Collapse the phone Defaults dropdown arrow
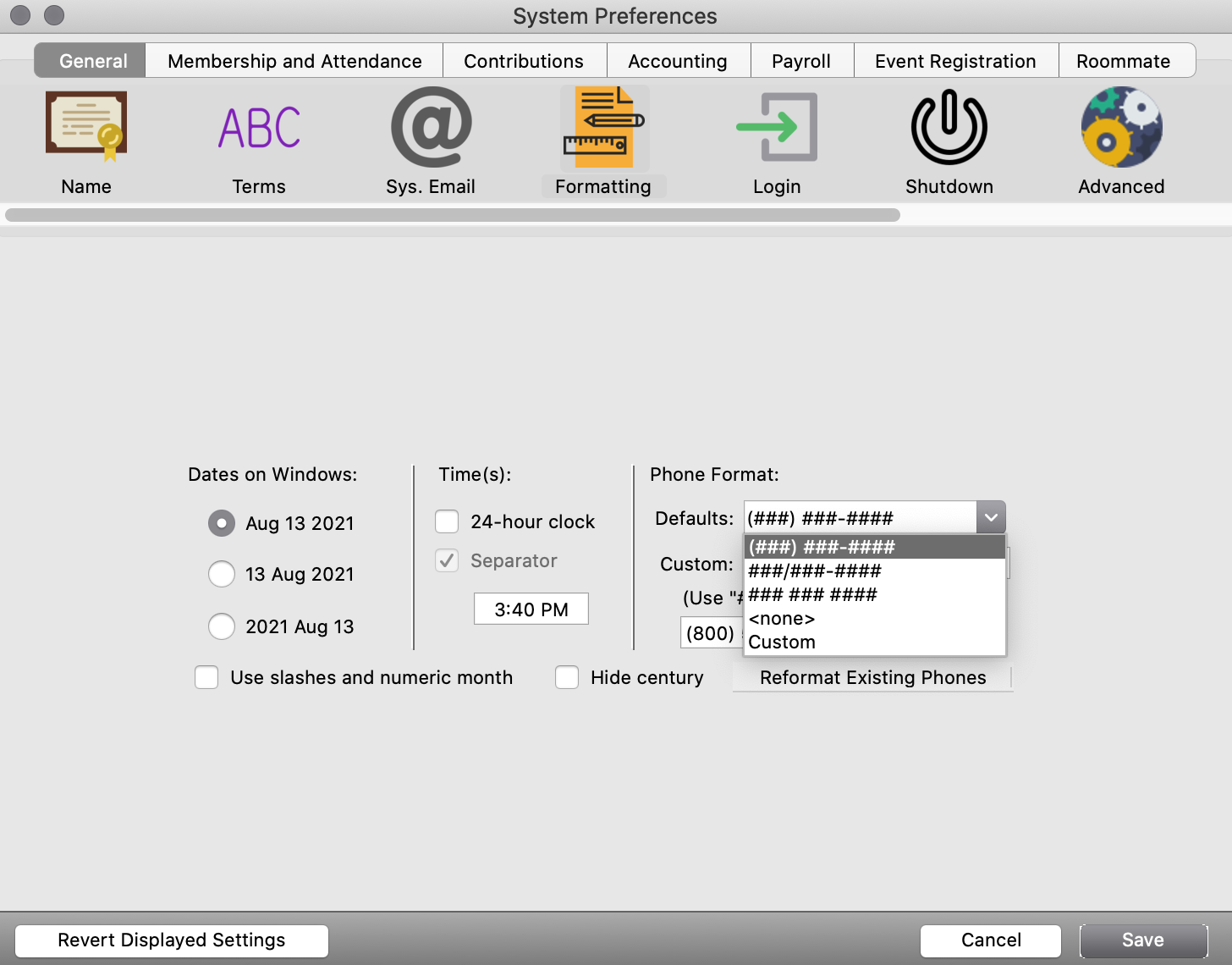Image resolution: width=1232 pixels, height=965 pixels. click(x=991, y=517)
